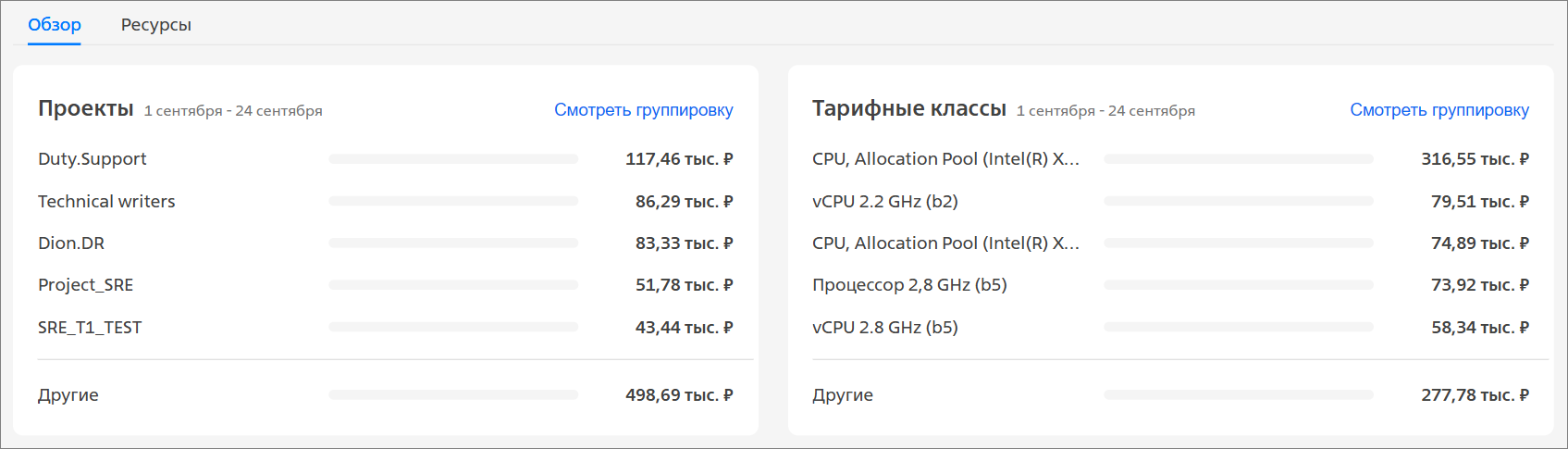Image resolution: width=1568 pixels, height=449 pixels.
Task: Select the SRE_T1_TEST project entry
Action: 385,328
